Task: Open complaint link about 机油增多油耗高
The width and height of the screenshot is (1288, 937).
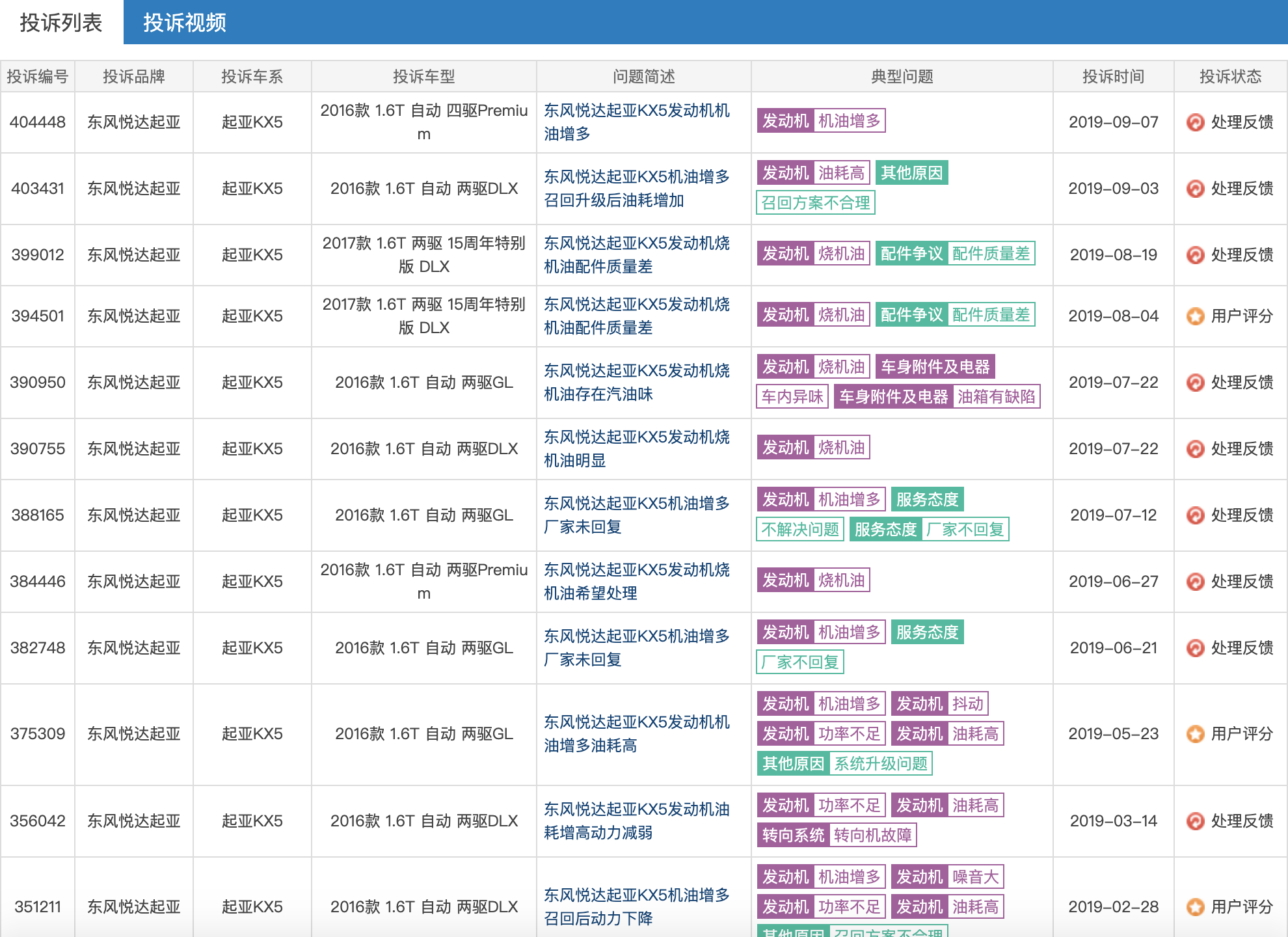Action: tap(637, 734)
